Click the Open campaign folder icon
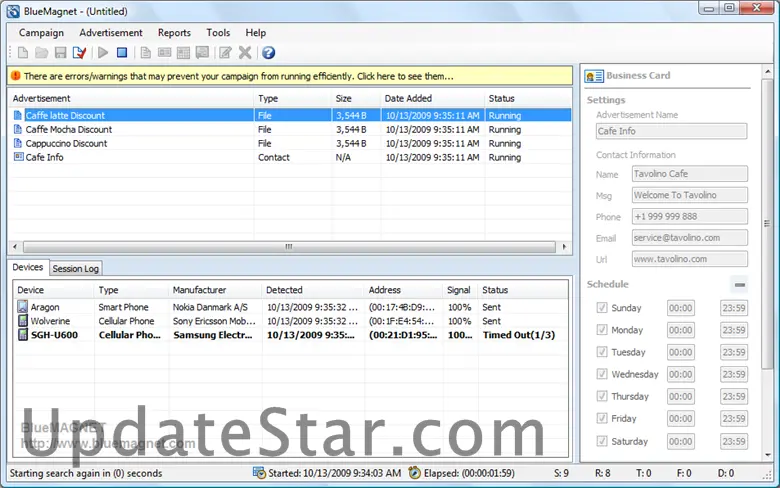 pos(42,52)
